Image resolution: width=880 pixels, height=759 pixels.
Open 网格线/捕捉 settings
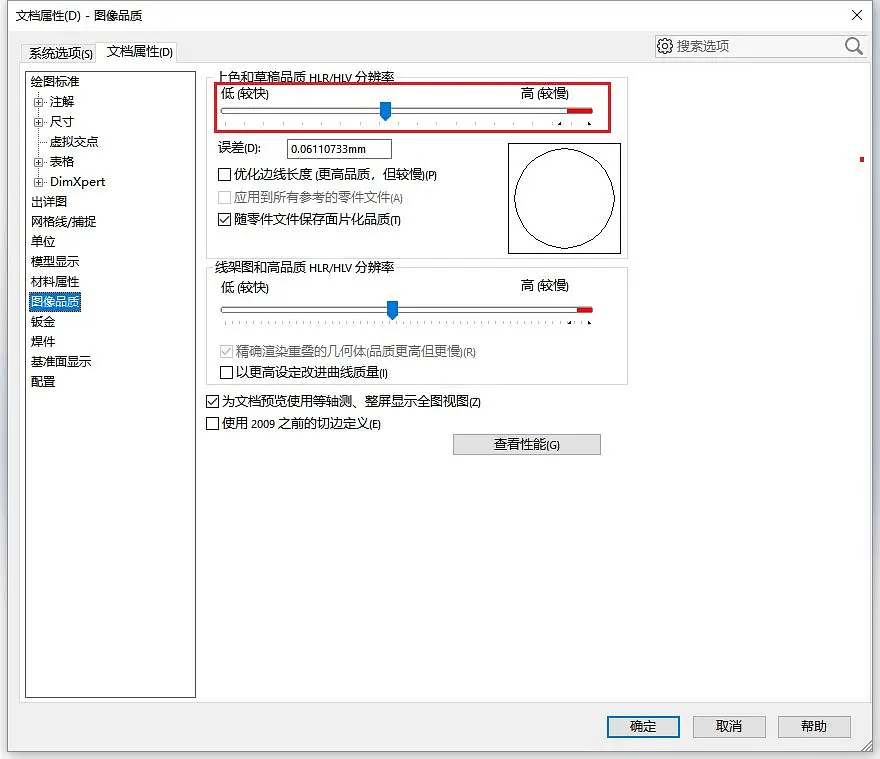pyautogui.click(x=63, y=222)
